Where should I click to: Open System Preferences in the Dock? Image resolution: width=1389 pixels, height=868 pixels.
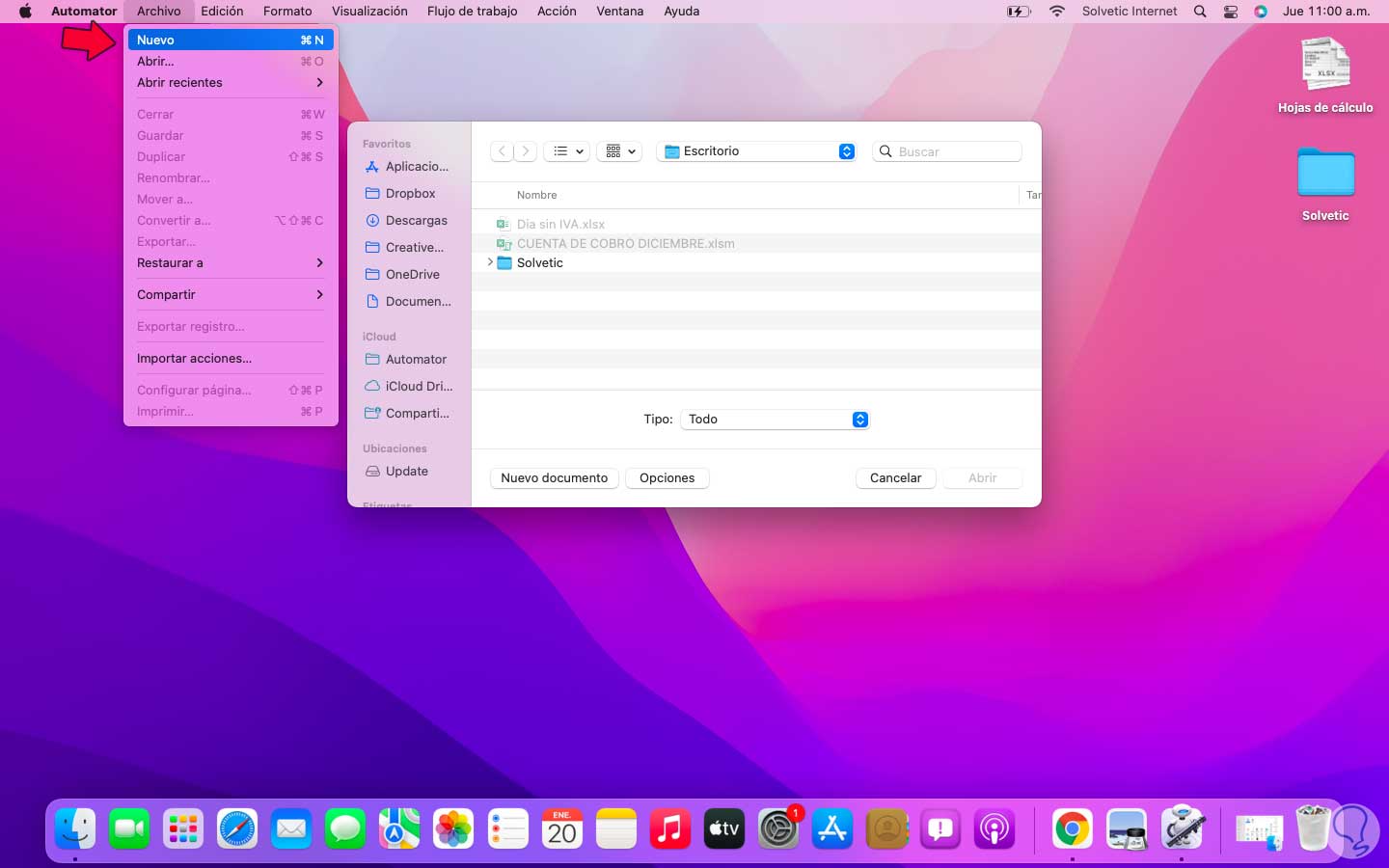tap(778, 828)
